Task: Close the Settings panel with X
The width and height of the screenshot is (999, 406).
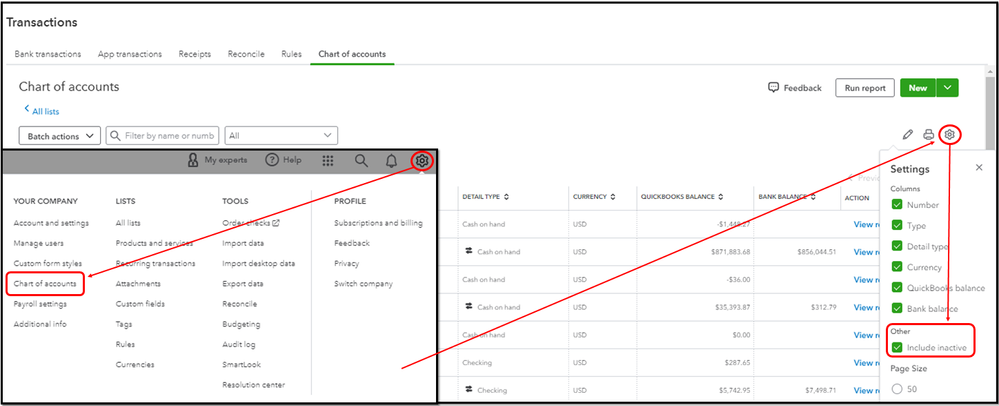Action: click(x=979, y=168)
